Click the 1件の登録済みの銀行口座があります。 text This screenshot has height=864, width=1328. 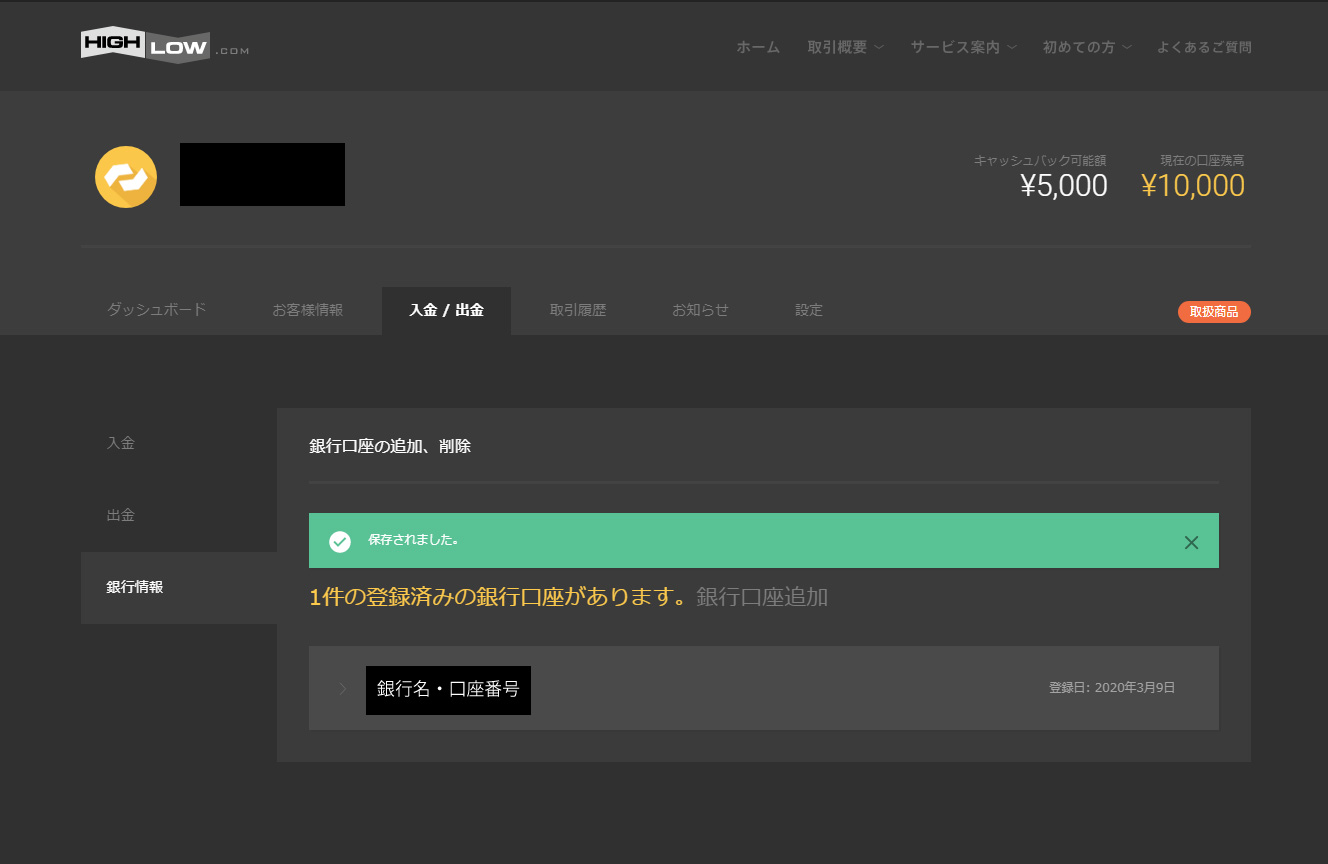coord(500,598)
